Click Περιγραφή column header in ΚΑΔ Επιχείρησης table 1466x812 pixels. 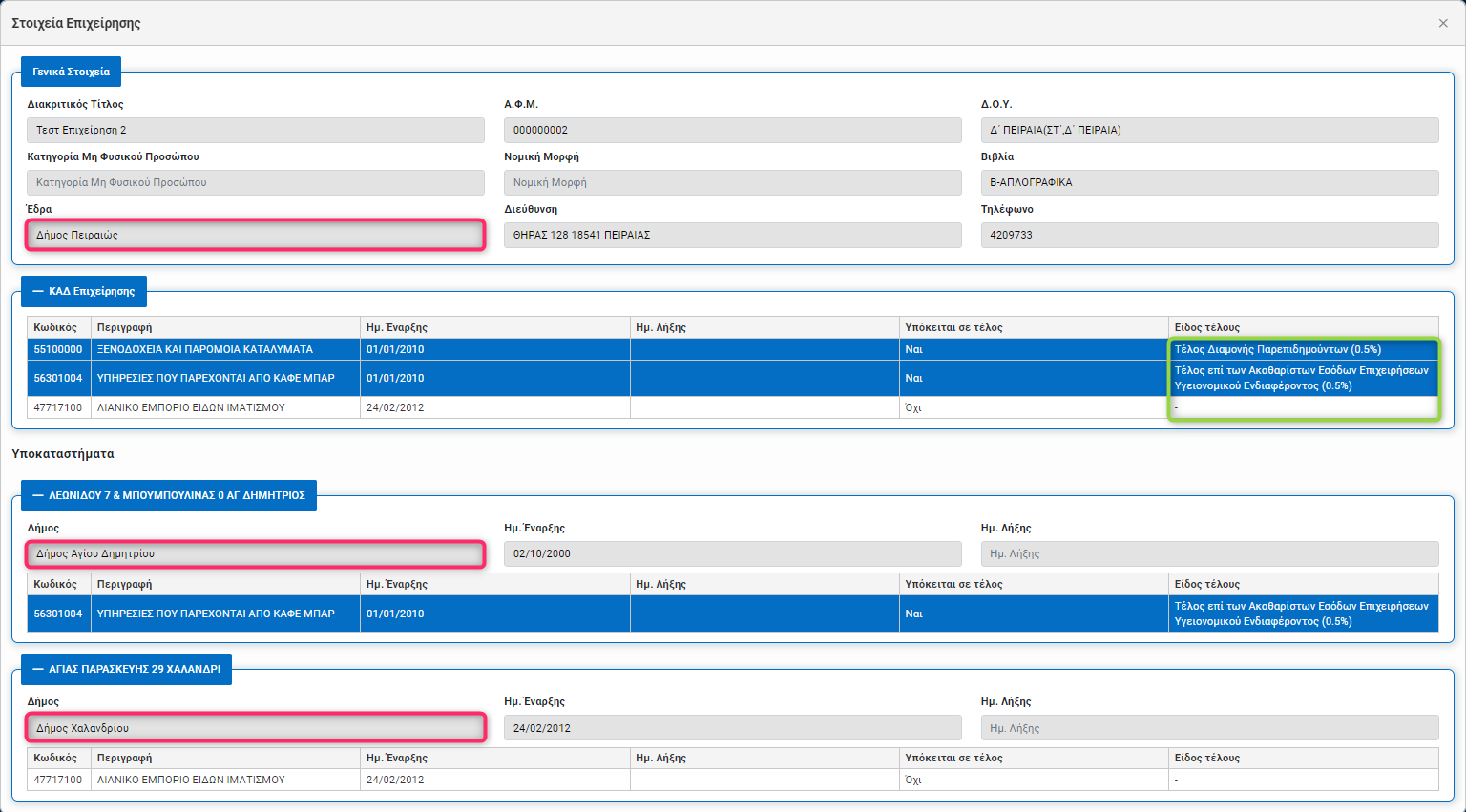tap(225, 327)
